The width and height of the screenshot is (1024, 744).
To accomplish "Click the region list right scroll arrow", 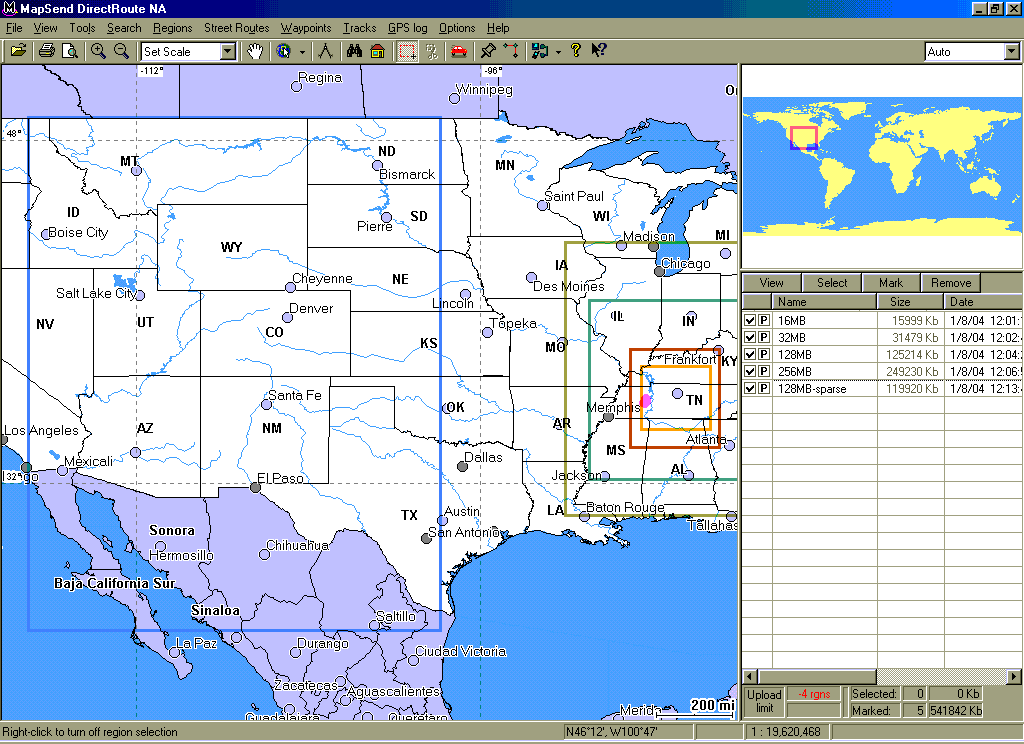I will tap(1014, 677).
